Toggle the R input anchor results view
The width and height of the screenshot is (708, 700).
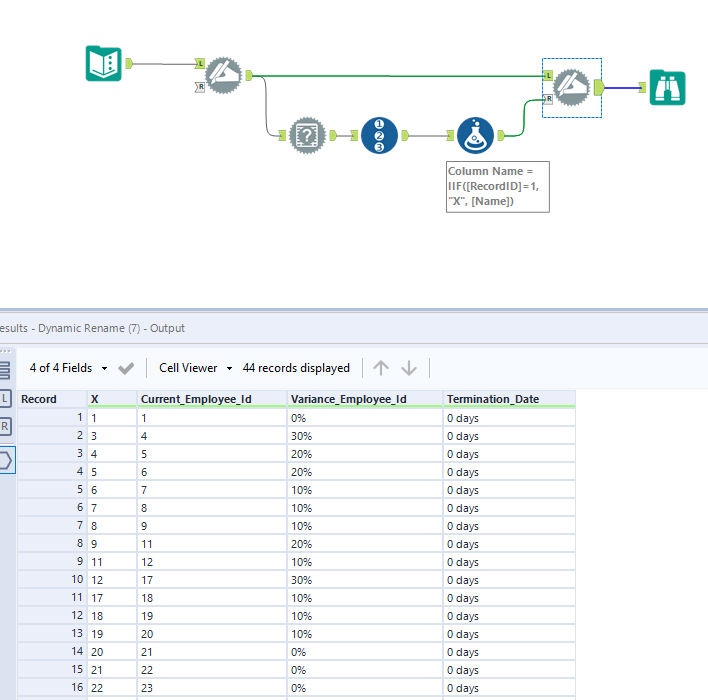click(x=6, y=427)
